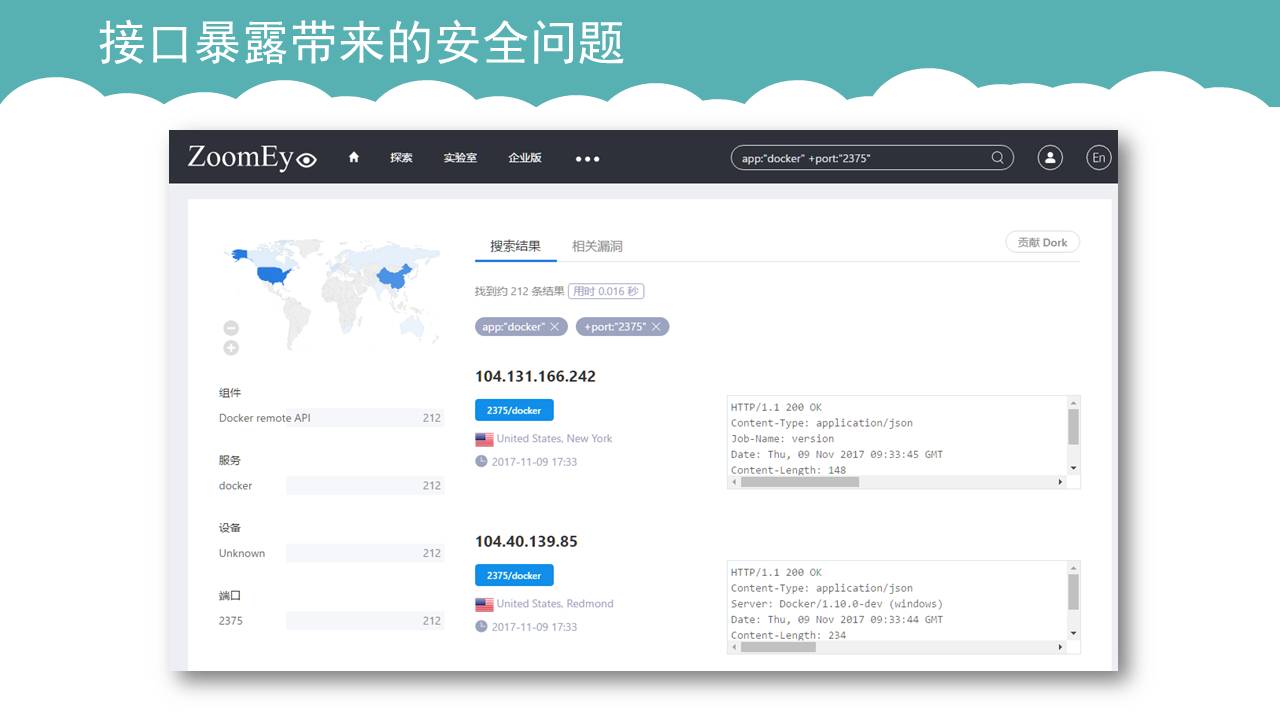Select Unknown device filter row

click(x=330, y=553)
